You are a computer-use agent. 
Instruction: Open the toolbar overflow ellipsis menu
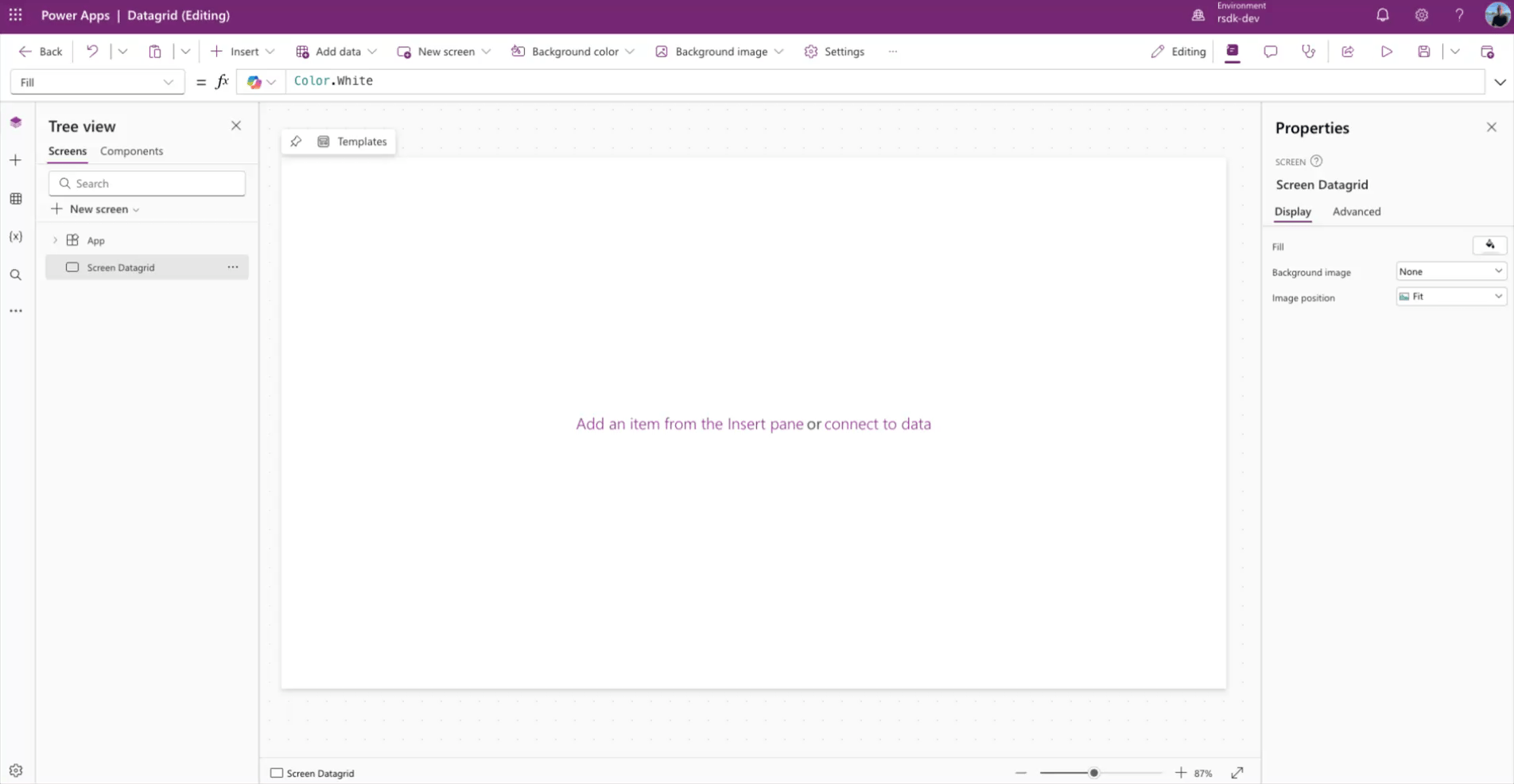click(x=893, y=52)
